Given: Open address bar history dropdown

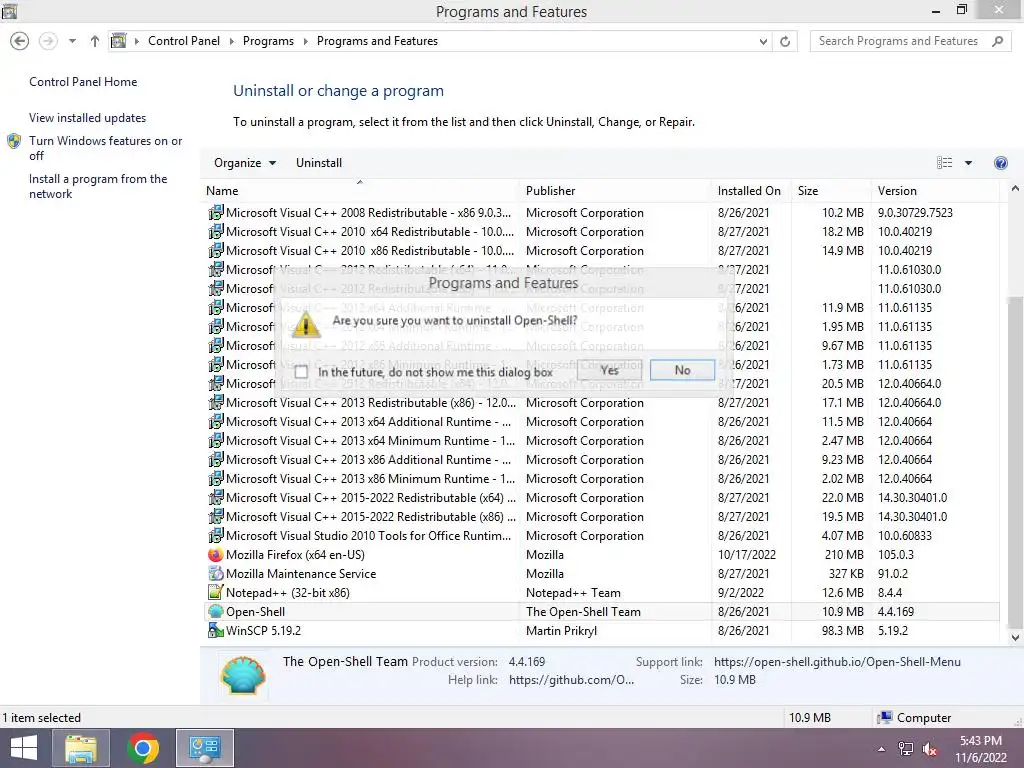Looking at the screenshot, I should click(x=763, y=41).
